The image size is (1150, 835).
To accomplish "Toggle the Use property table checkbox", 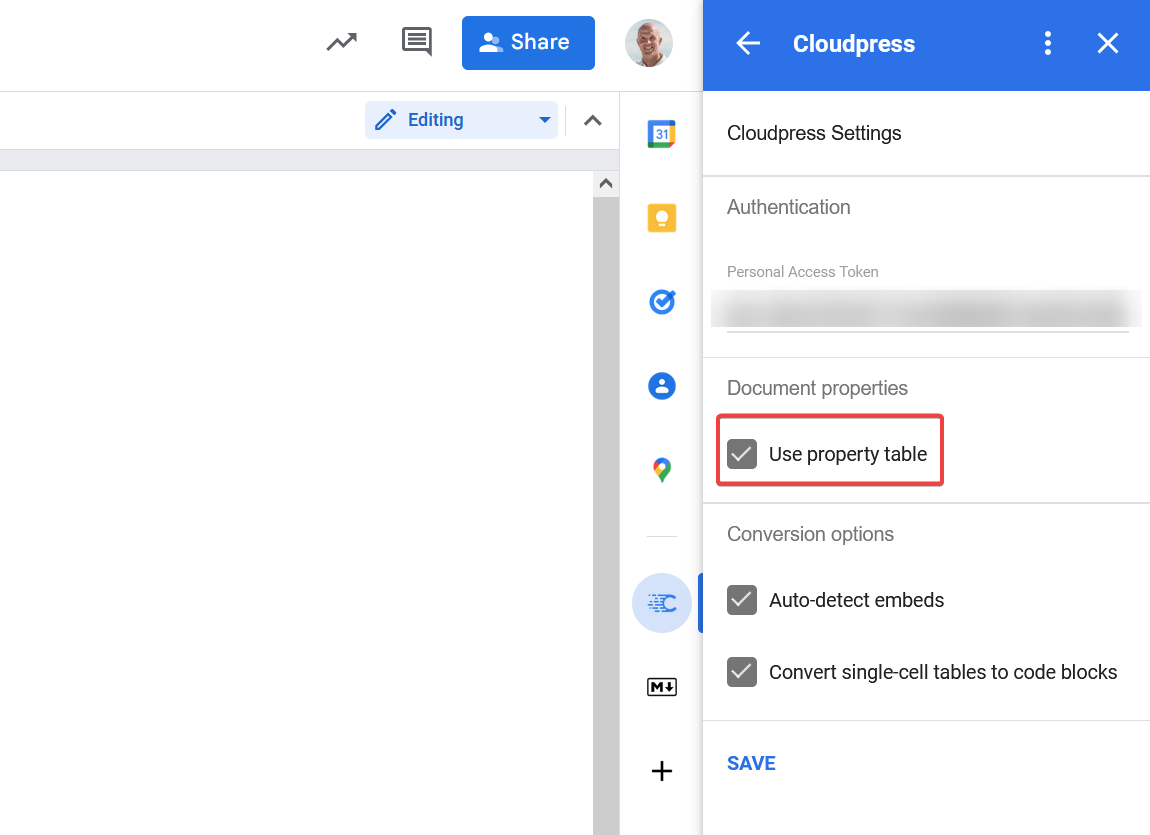I will [741, 454].
